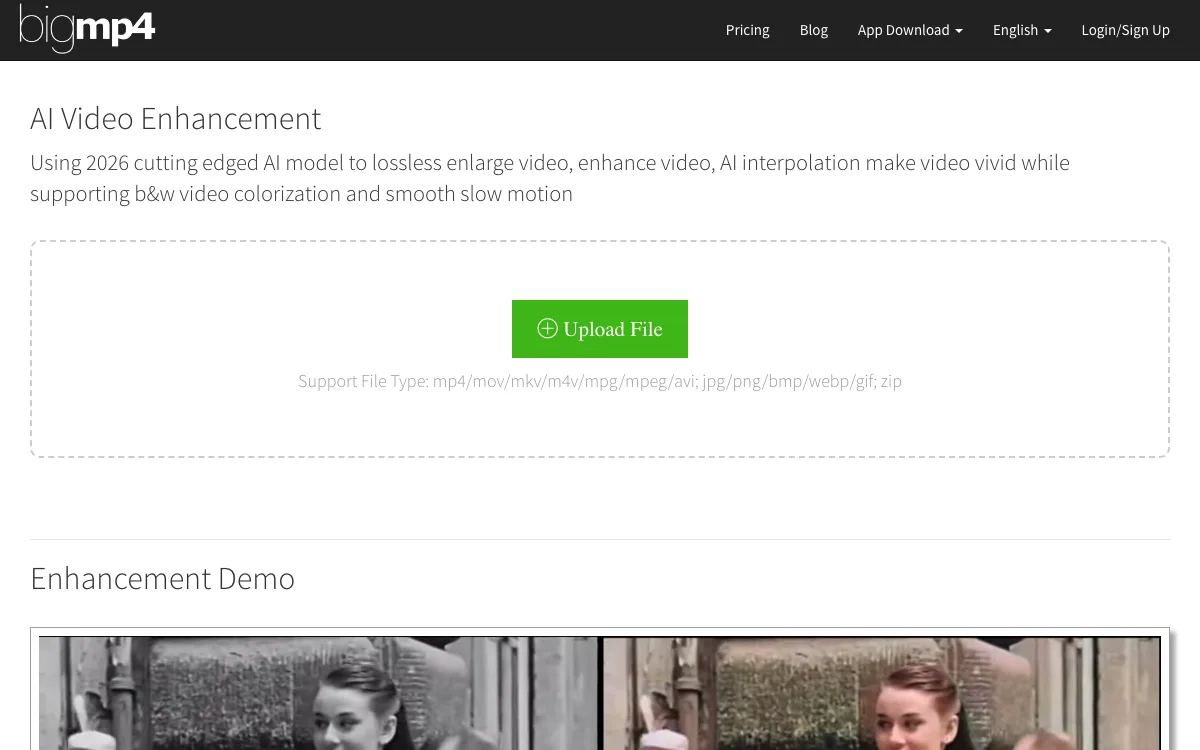Screen dimensions: 1200x750
Task: Click the green Upload File button
Action: pos(600,329)
